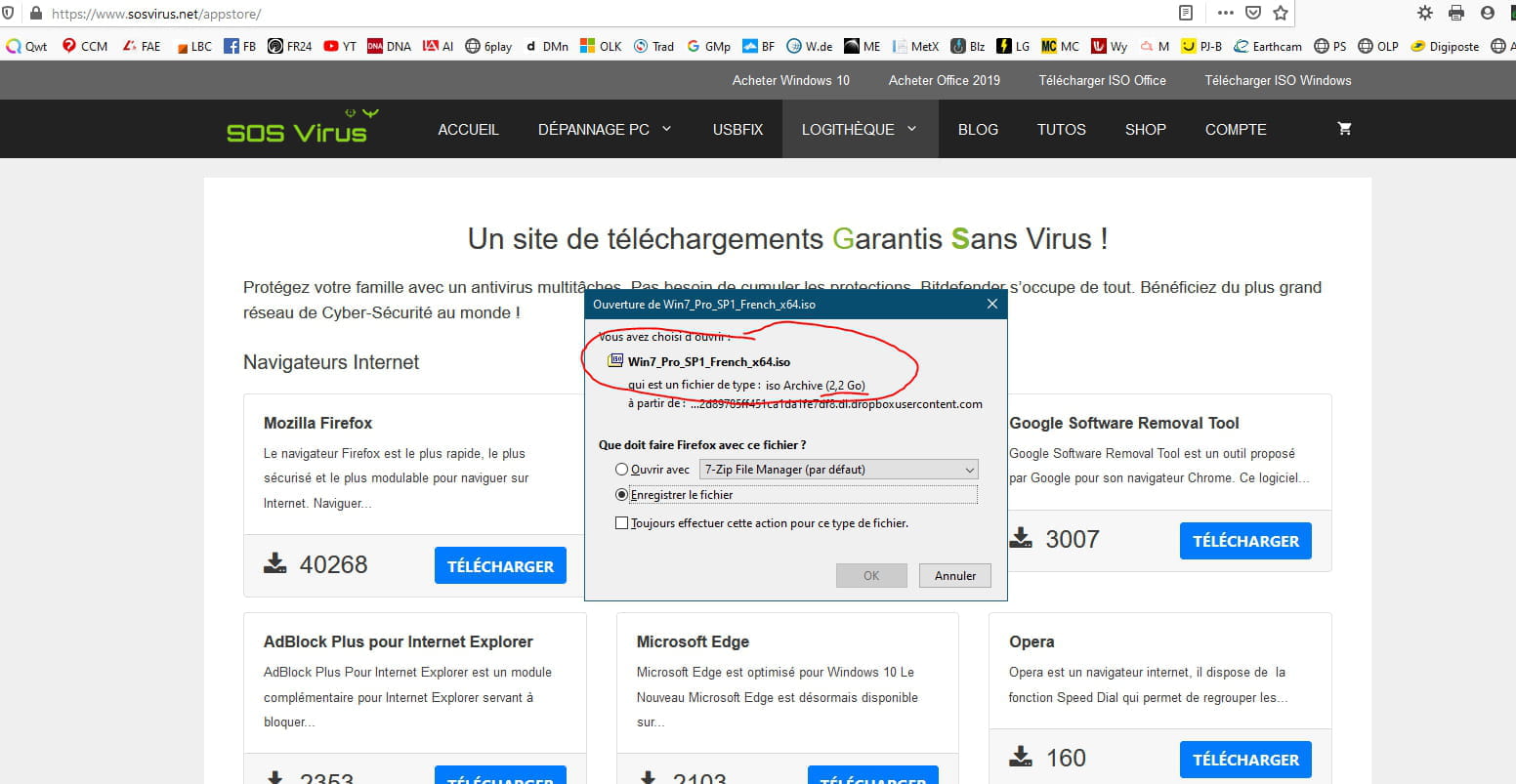Viewport: 1516px width, 784px height.
Task: Click Annuler in the download dialog
Action: tap(955, 575)
